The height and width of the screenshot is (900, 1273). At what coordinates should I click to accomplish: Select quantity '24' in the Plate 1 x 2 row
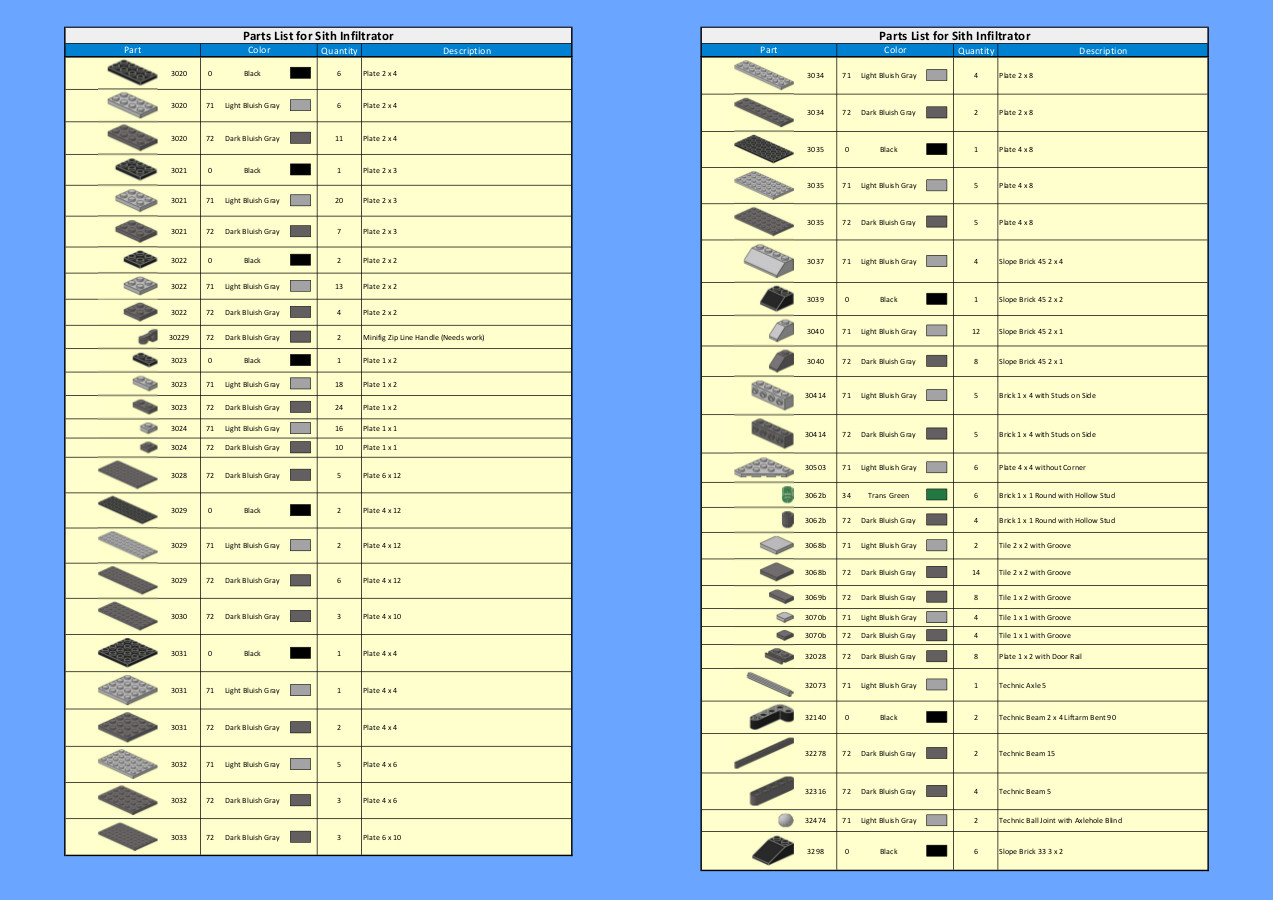[x=339, y=407]
